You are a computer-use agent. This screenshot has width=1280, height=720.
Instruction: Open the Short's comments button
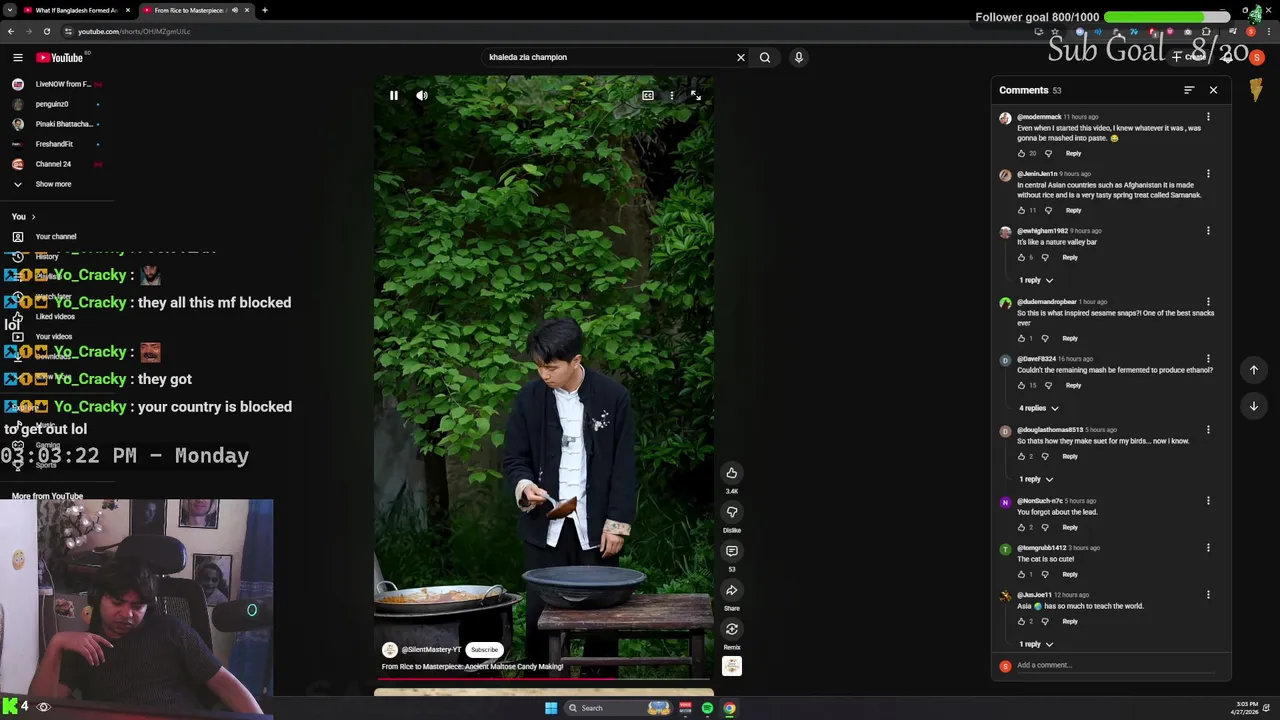pyautogui.click(x=732, y=551)
